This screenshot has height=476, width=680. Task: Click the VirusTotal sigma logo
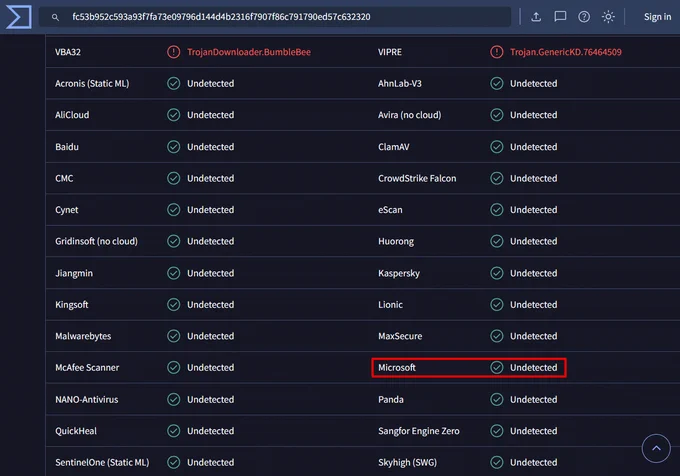(18, 17)
